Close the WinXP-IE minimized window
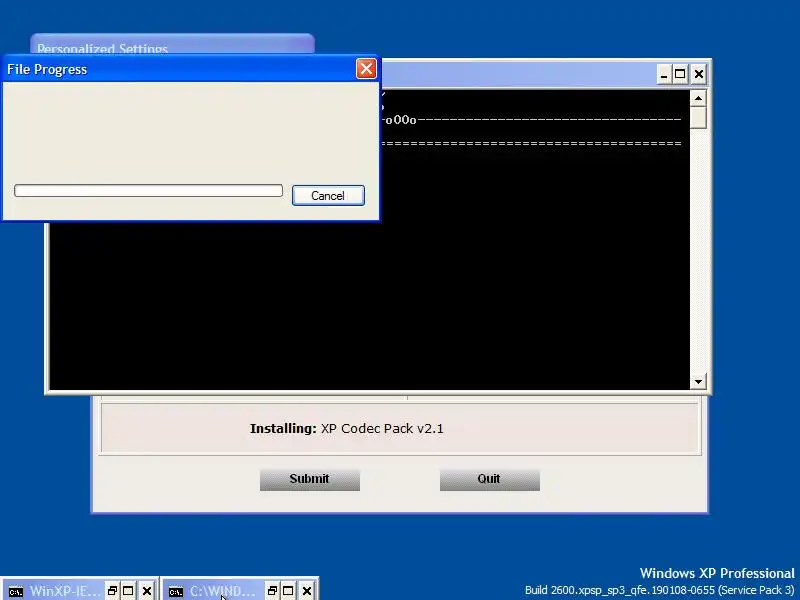The width and height of the screenshot is (800, 600). coord(146,591)
